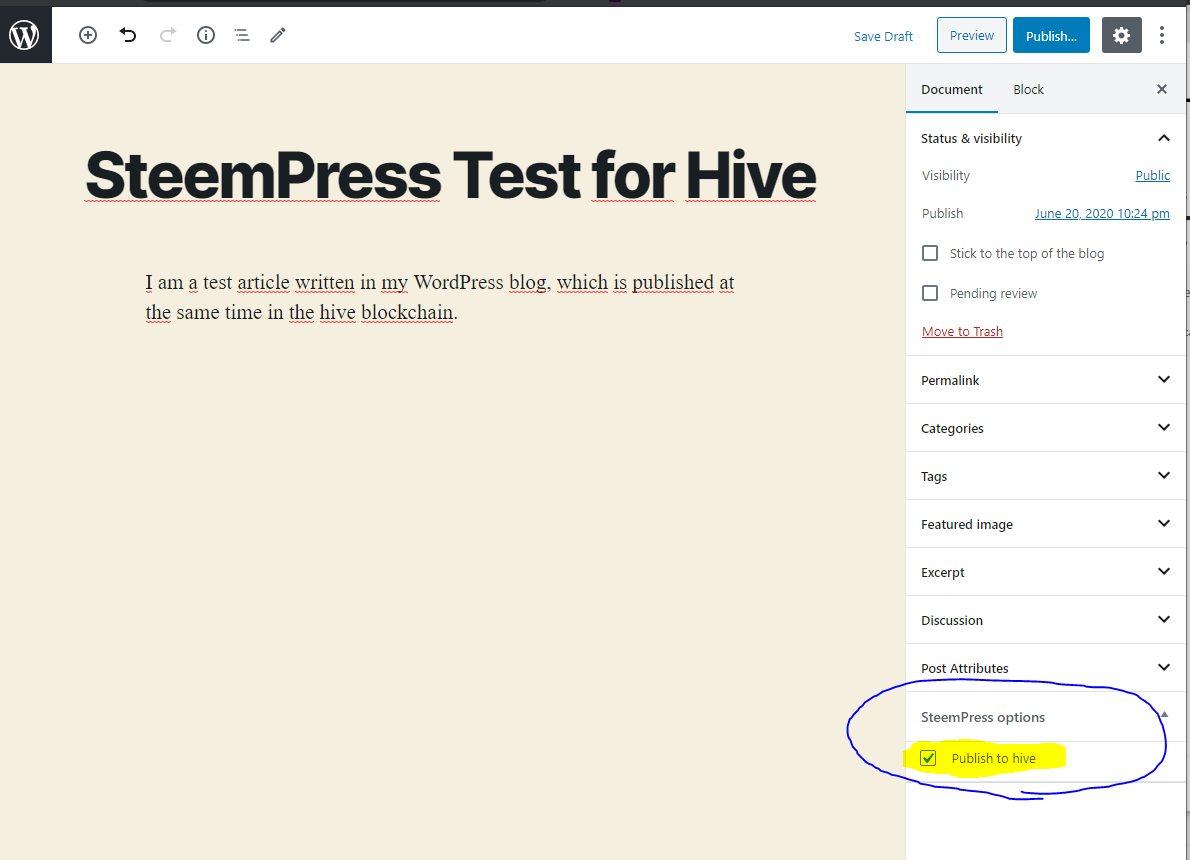Image resolution: width=1190 pixels, height=860 pixels.
Task: Open block navigation list icon
Action: coord(242,35)
